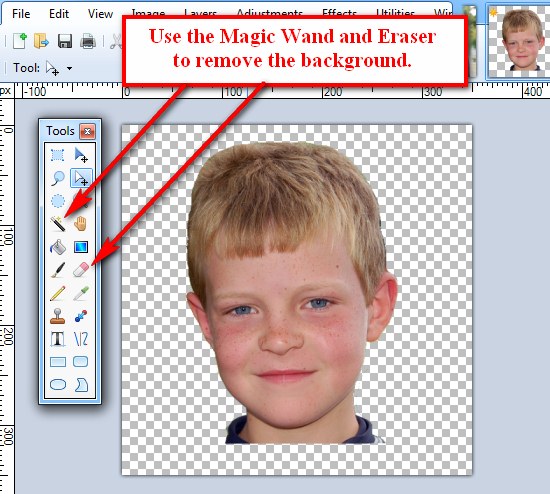This screenshot has width=550, height=494.
Task: Choose the Color Picker eyedropper tool
Action: [x=81, y=293]
